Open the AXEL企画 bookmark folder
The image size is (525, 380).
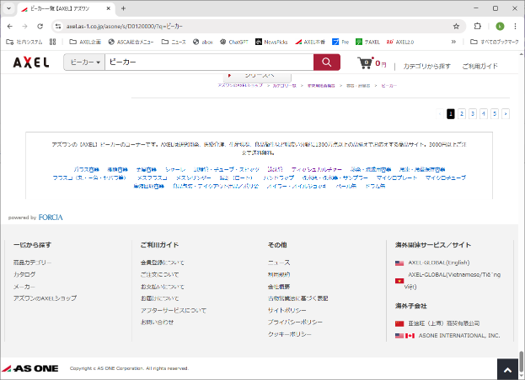point(85,42)
